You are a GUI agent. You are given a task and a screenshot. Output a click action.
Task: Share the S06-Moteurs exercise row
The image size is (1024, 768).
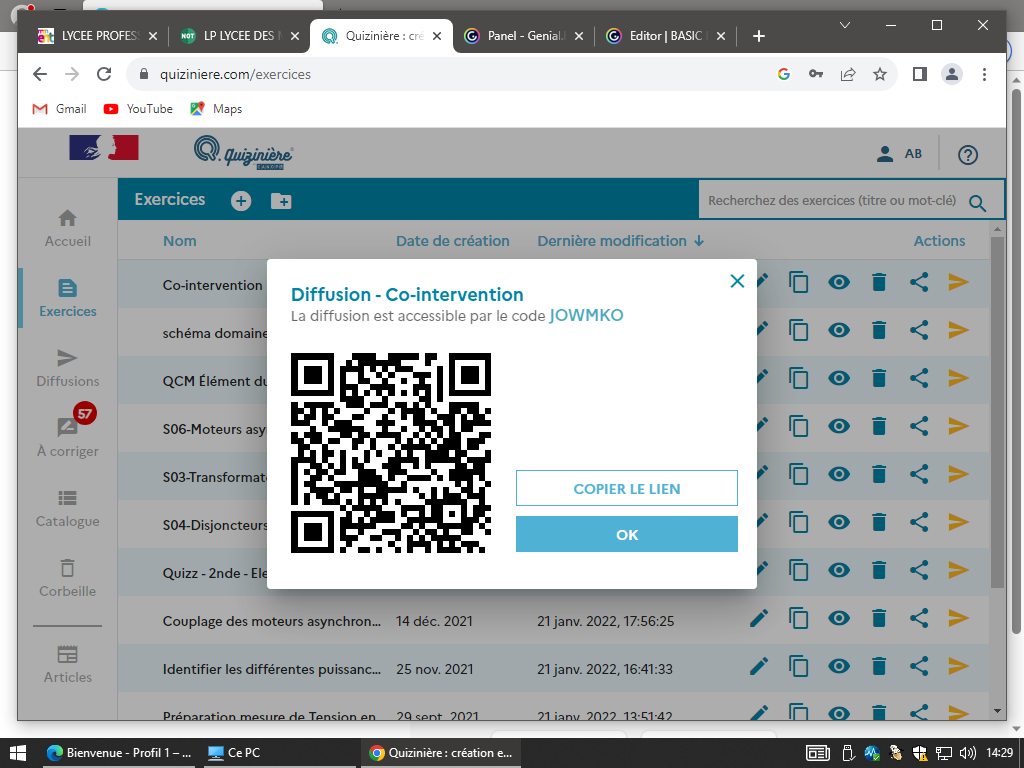point(919,426)
